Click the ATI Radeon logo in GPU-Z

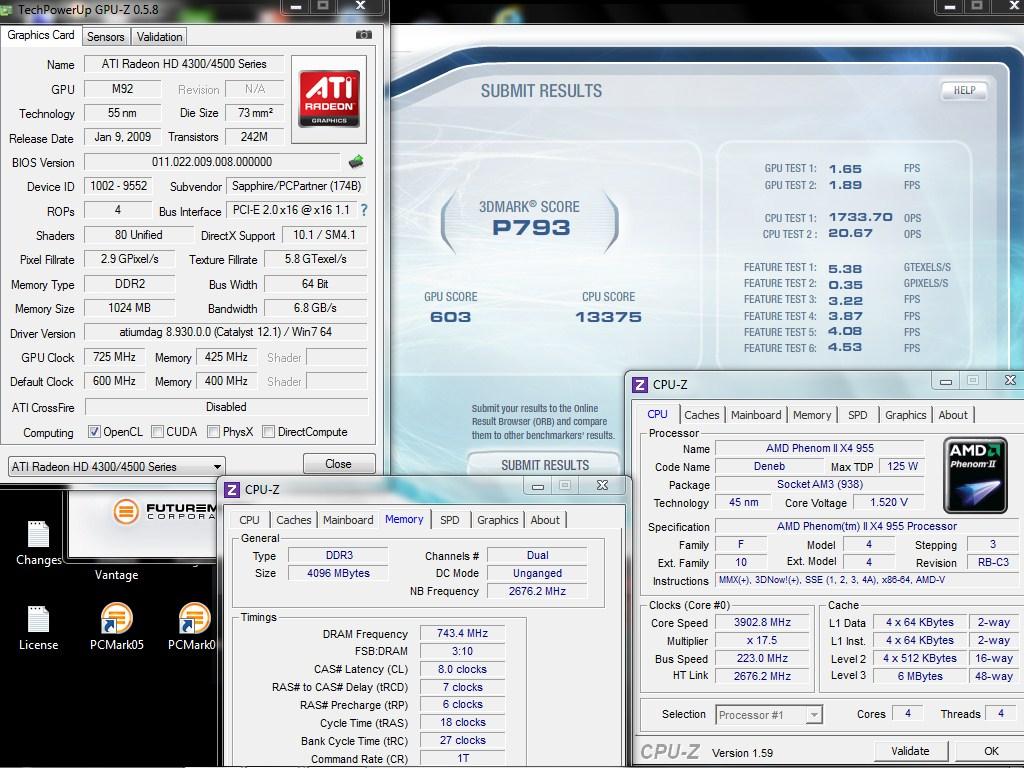pyautogui.click(x=329, y=99)
